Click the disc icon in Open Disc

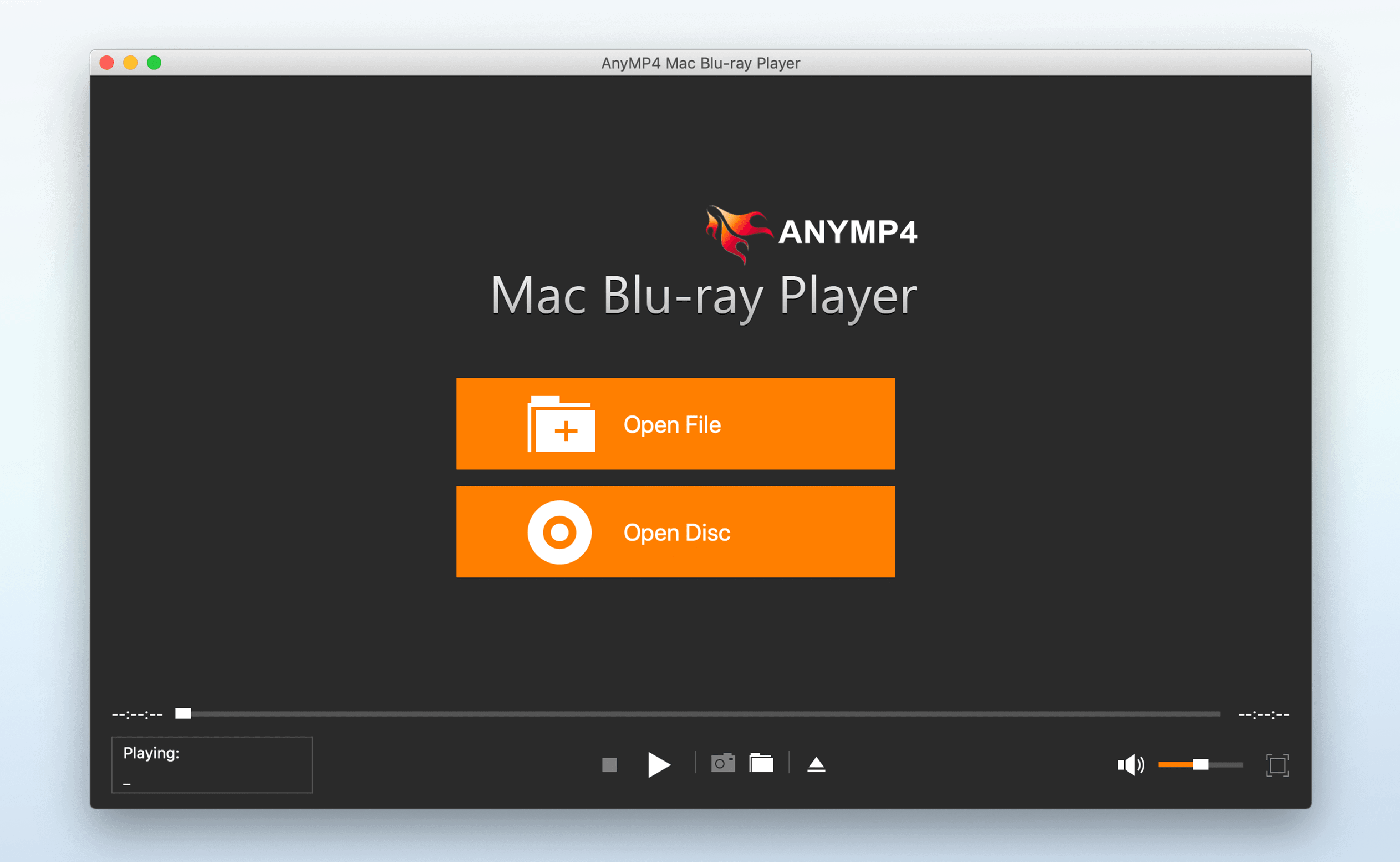tap(559, 532)
